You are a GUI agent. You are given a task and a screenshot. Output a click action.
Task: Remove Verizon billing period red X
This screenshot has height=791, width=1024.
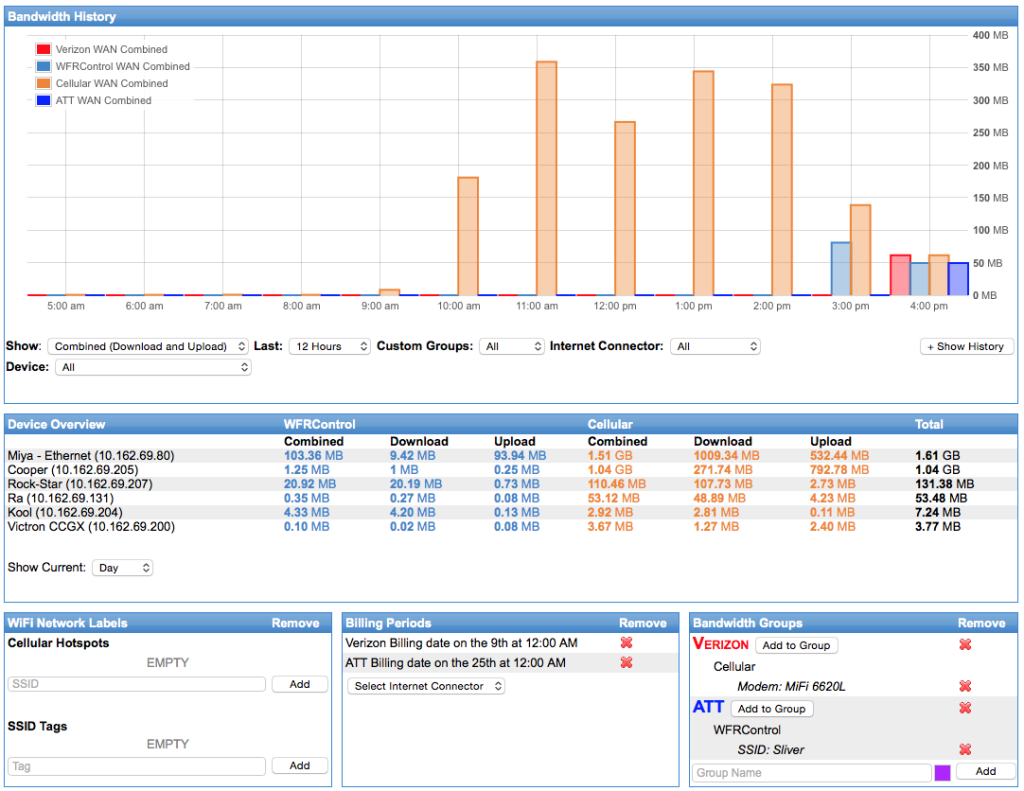point(626,643)
